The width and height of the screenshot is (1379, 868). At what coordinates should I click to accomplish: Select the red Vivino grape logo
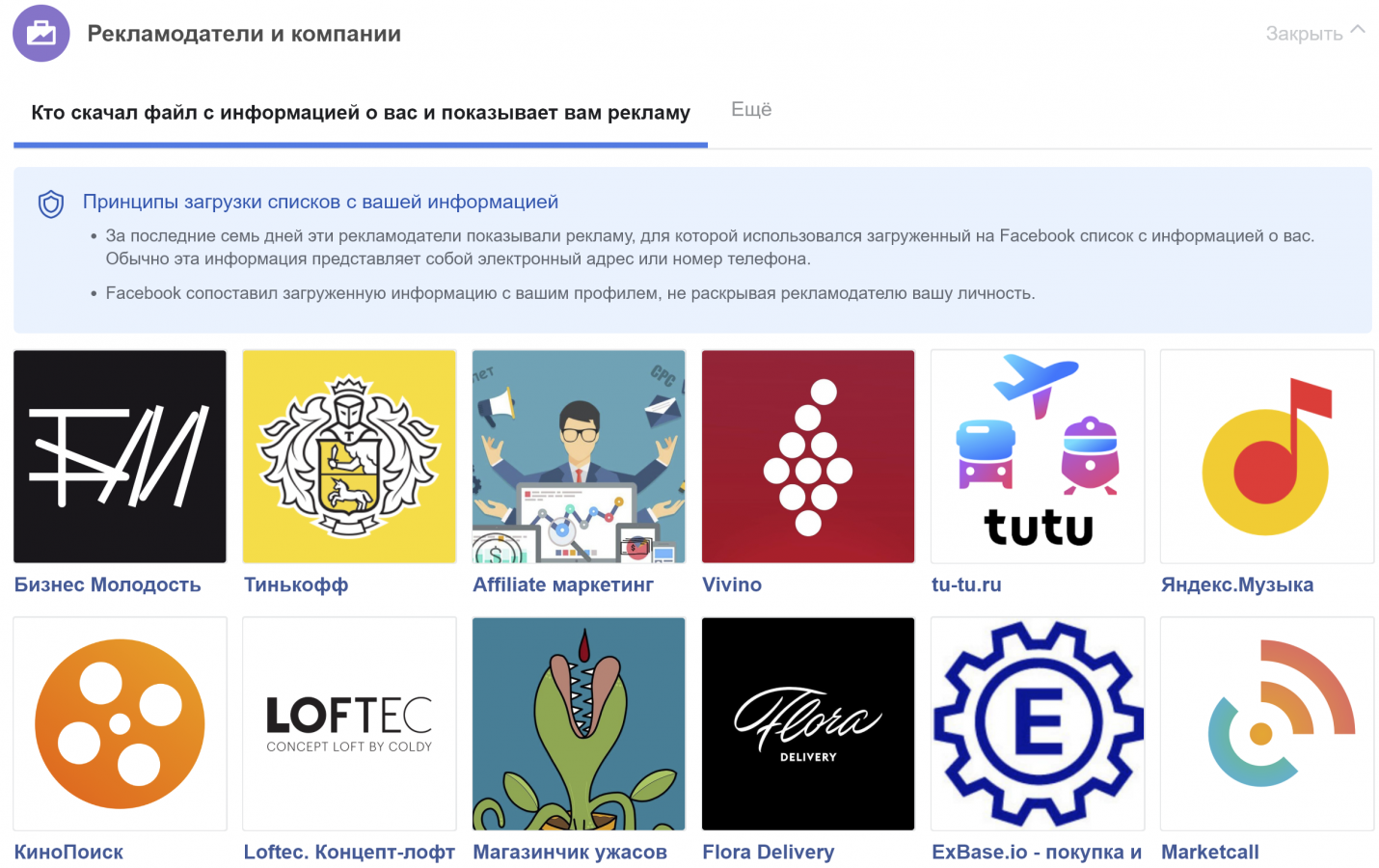[x=808, y=456]
